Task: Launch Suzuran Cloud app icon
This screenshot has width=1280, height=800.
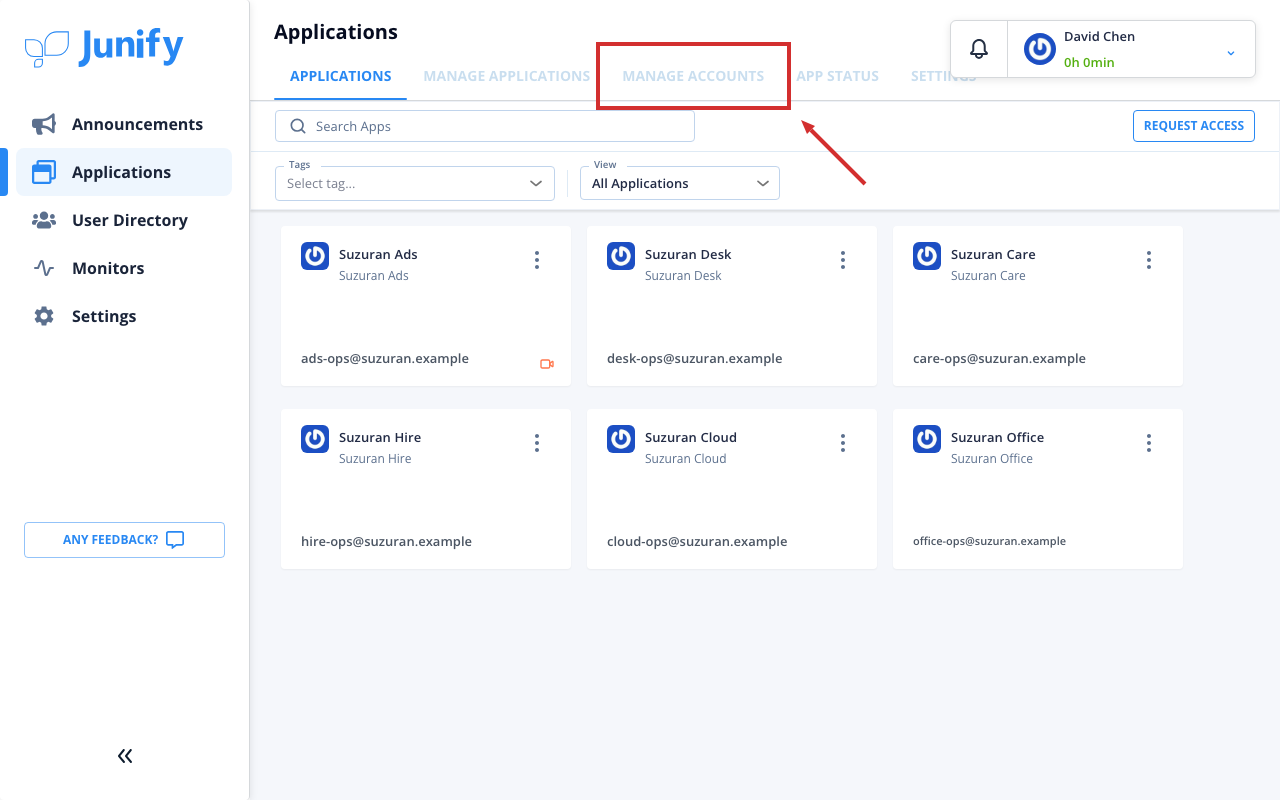Action: point(621,439)
